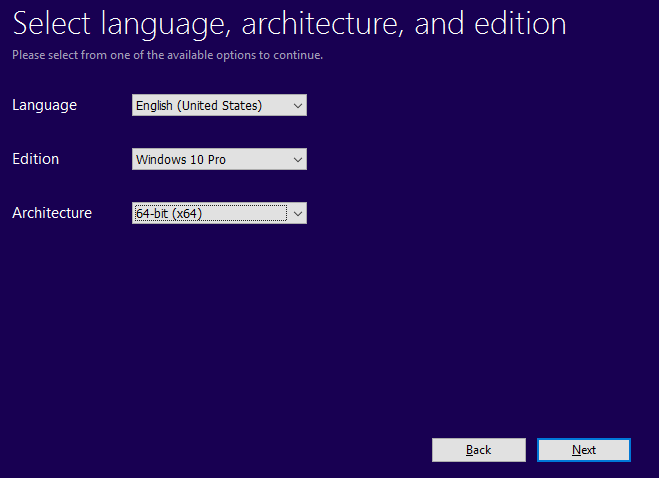Click the 'Edition' label text
659x478 pixels.
pos(36,159)
